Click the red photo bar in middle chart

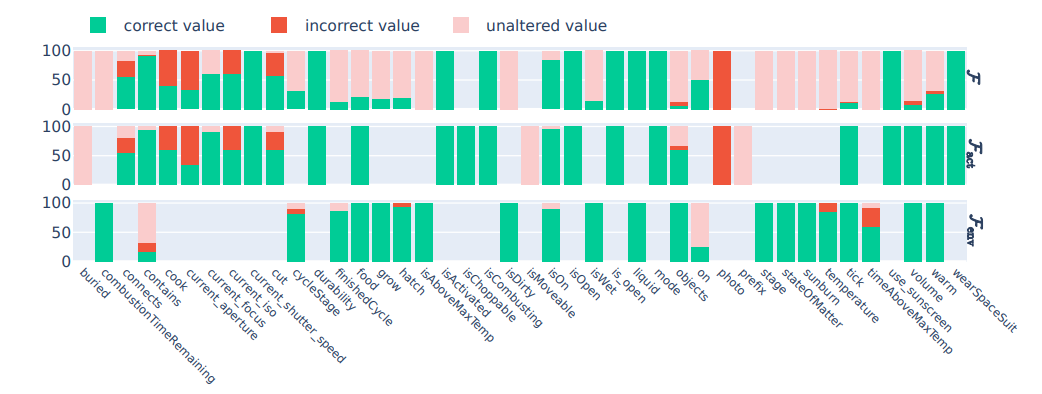(x=722, y=155)
